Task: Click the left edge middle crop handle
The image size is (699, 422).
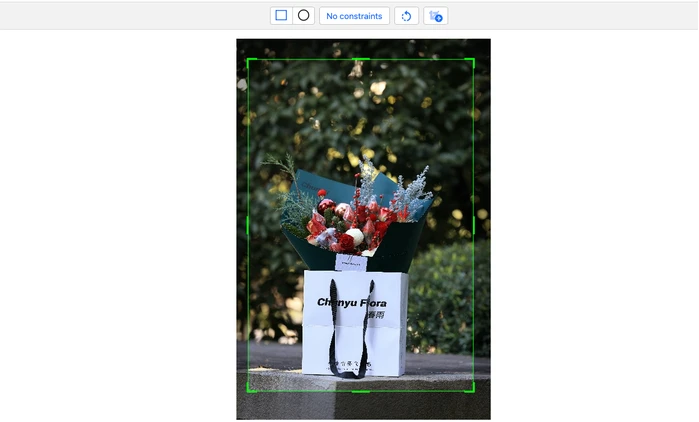Action: click(x=247, y=225)
